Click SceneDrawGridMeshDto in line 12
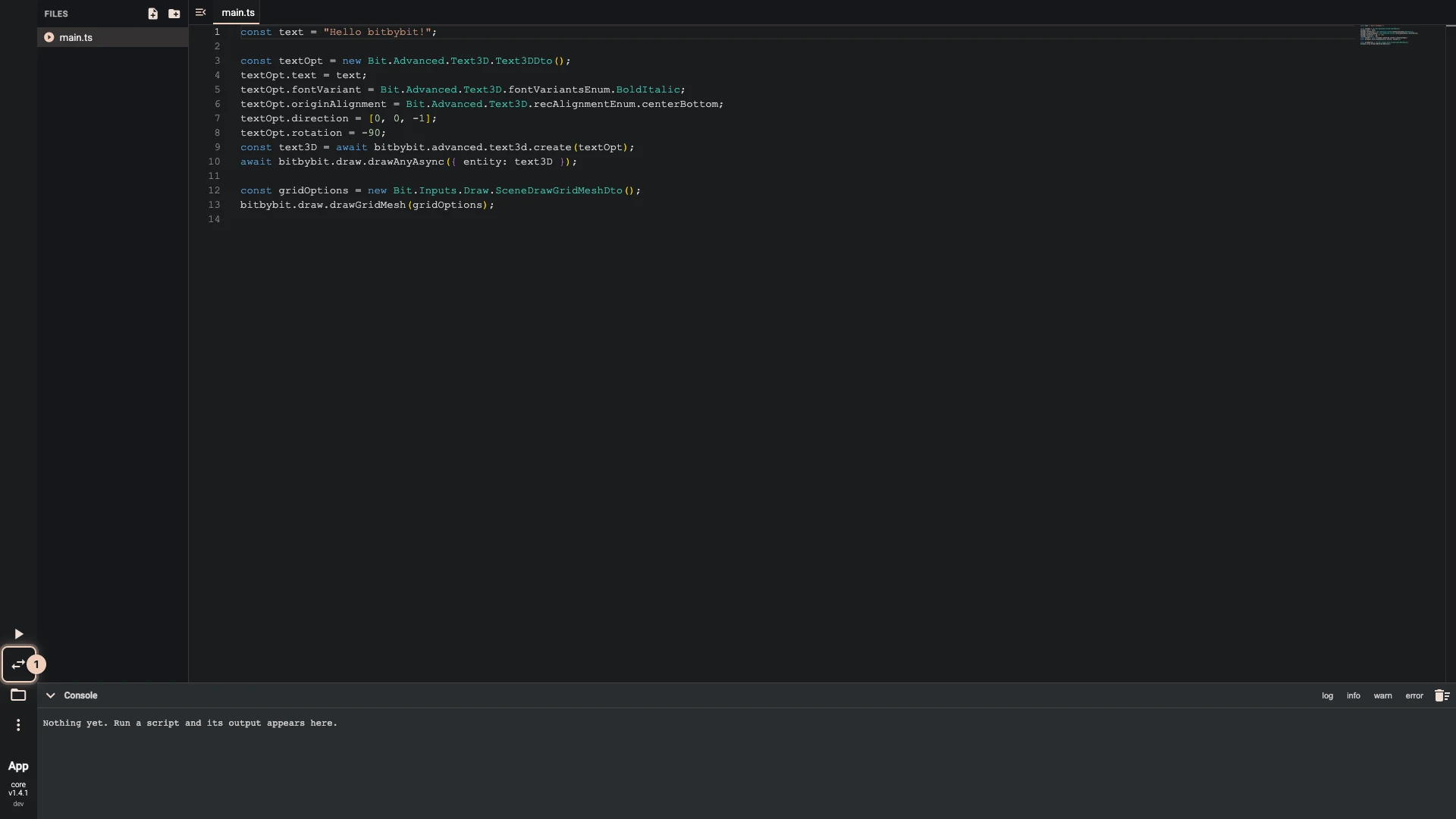Image resolution: width=1456 pixels, height=819 pixels. tap(558, 190)
